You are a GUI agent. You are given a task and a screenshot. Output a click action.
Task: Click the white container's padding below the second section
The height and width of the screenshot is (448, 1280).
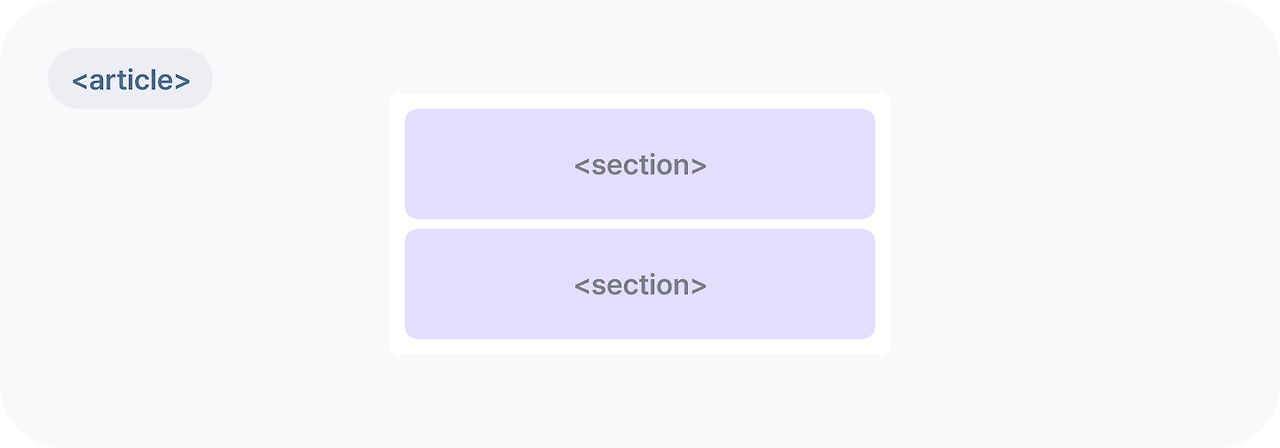640,347
